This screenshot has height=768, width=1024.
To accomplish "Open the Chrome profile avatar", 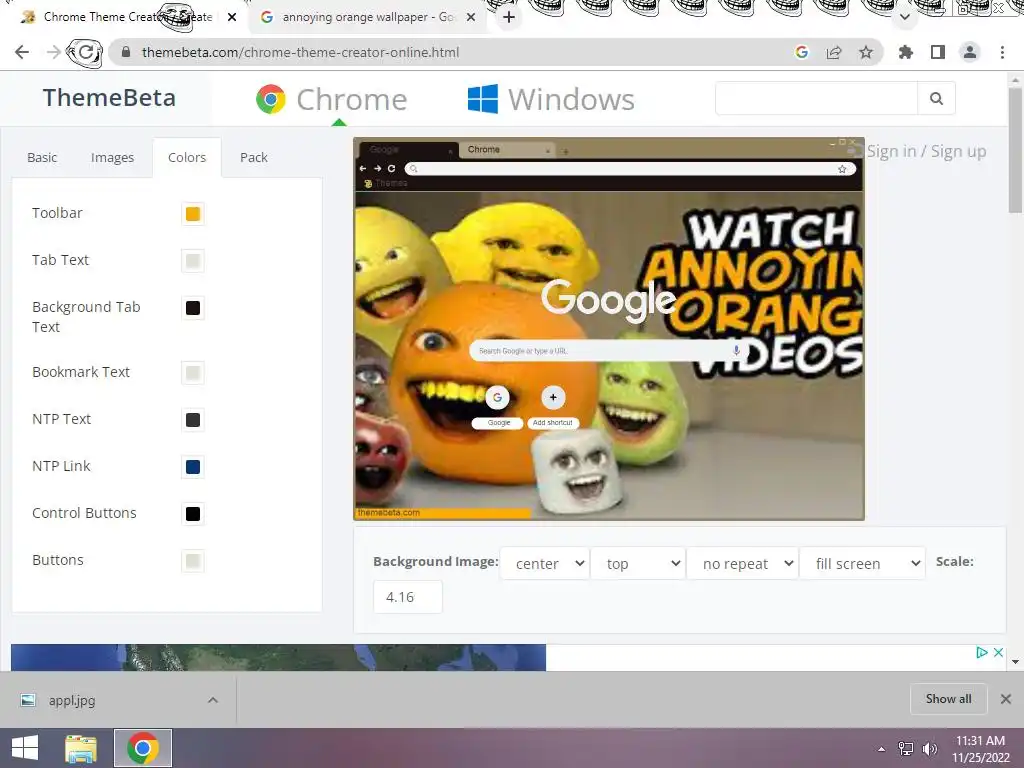I will tap(970, 52).
